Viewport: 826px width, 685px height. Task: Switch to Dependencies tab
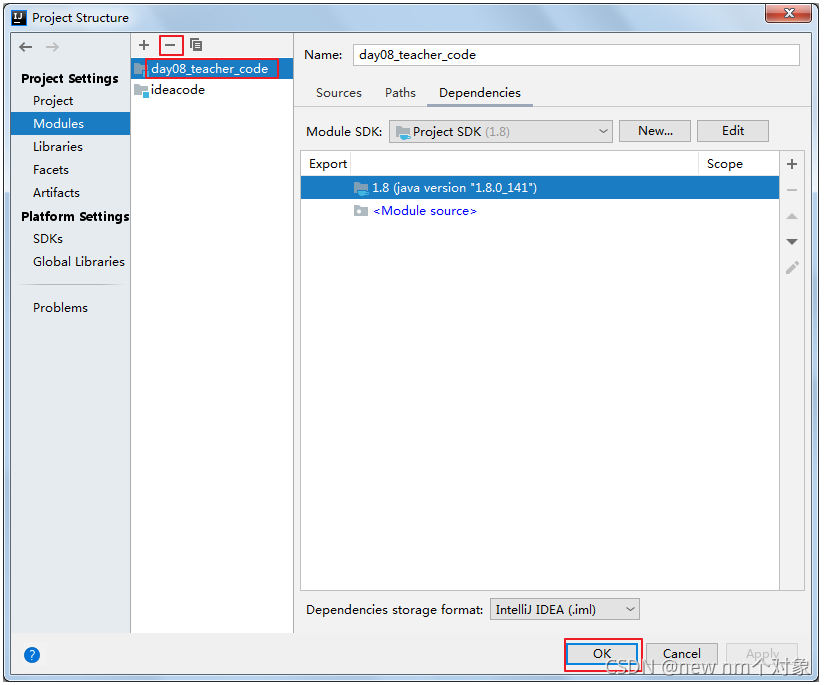click(x=480, y=93)
